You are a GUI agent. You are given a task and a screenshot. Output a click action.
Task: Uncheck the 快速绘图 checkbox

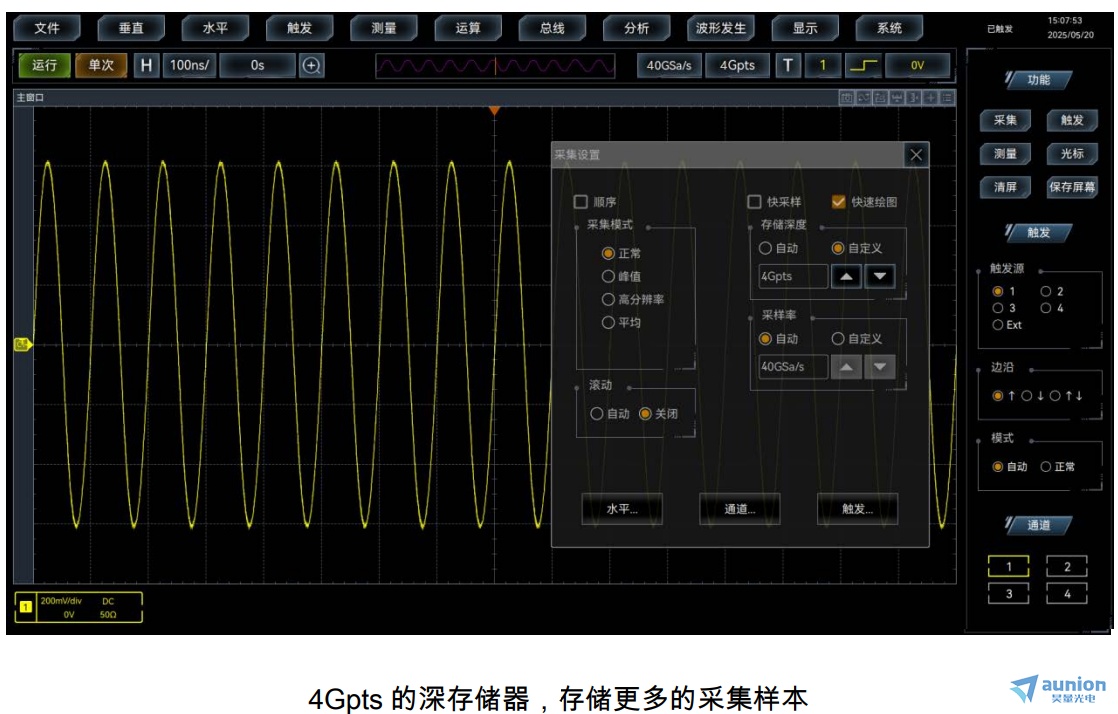pos(839,202)
